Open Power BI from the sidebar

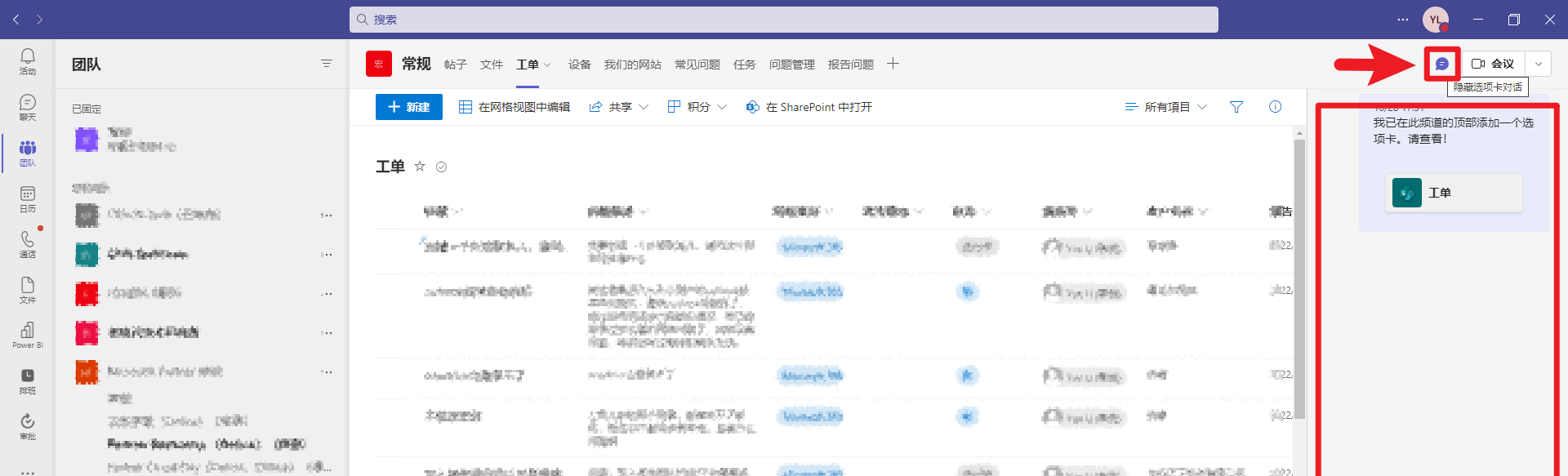pos(28,335)
